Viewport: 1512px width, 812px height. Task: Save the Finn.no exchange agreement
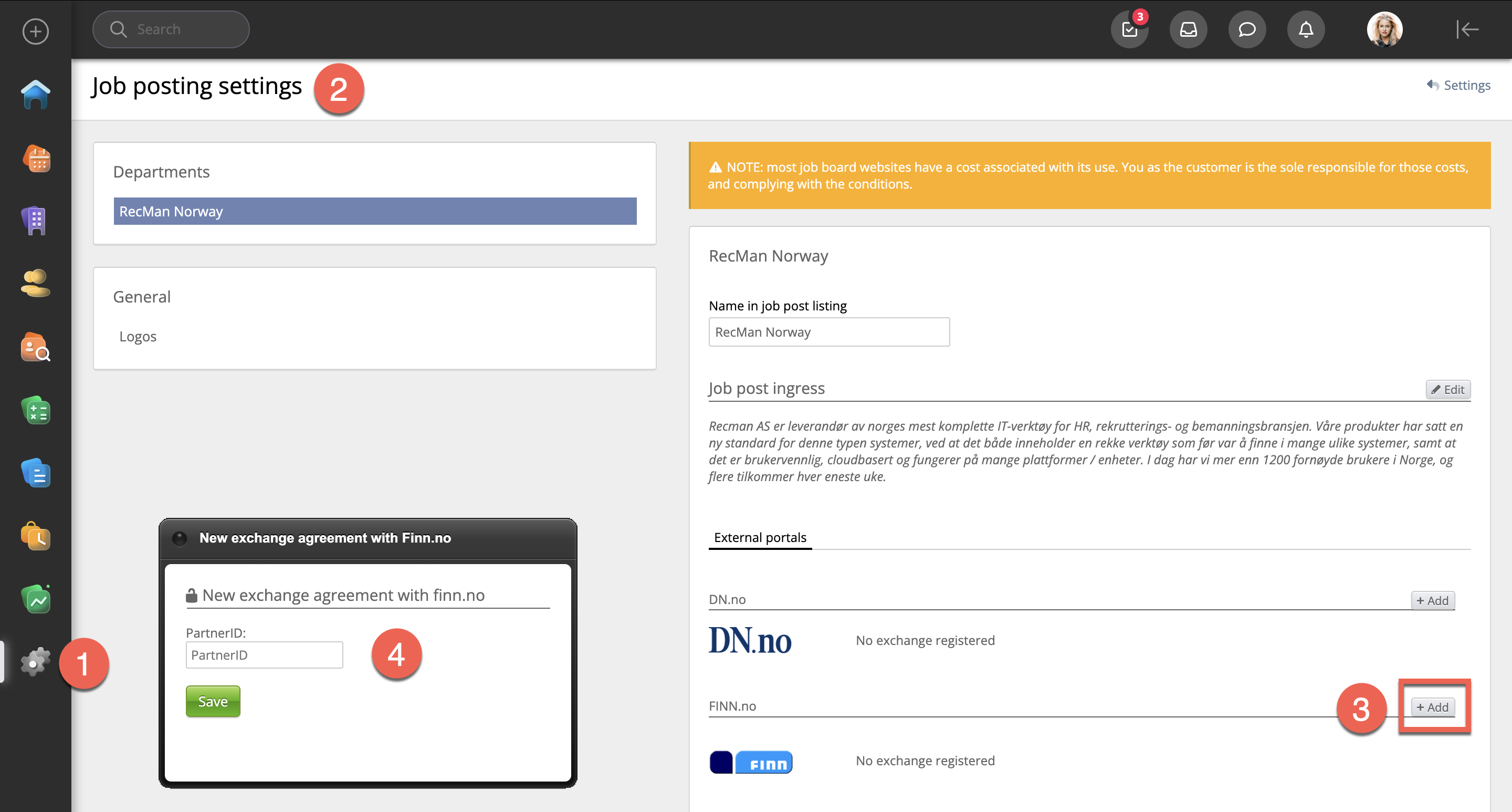[x=213, y=701]
